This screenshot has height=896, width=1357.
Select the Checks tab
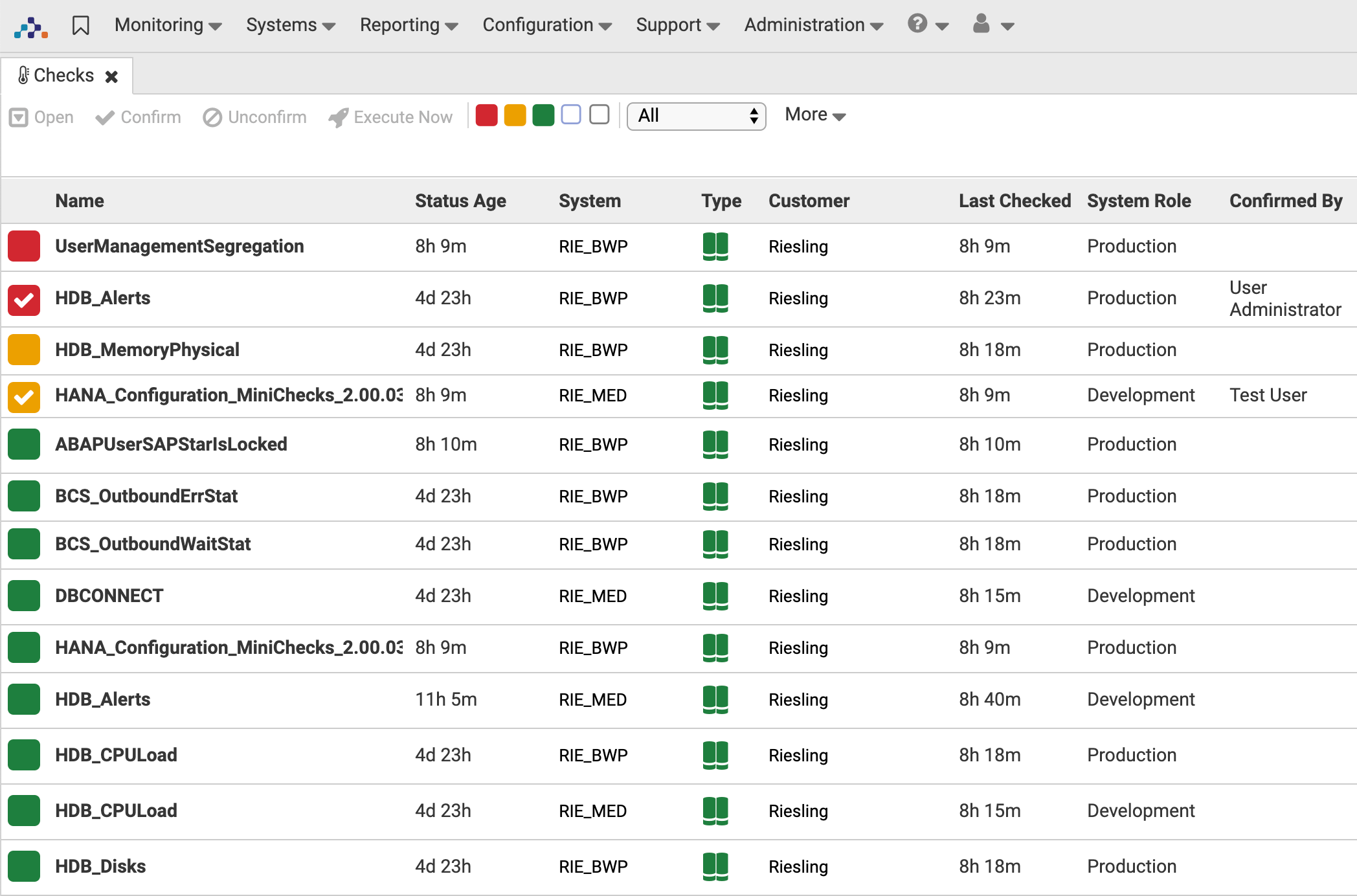point(63,74)
